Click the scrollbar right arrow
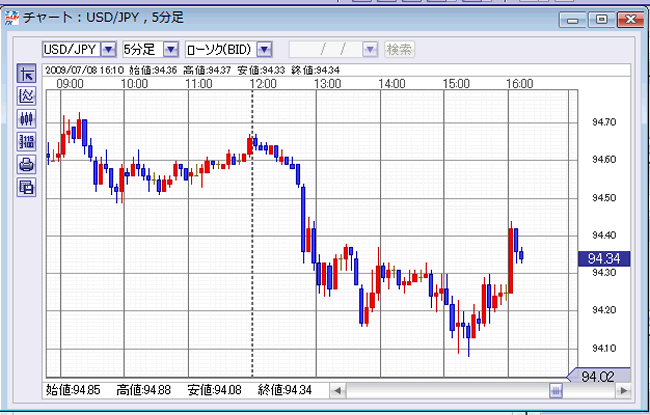Screen dimensions: 650x415 click(x=623, y=390)
